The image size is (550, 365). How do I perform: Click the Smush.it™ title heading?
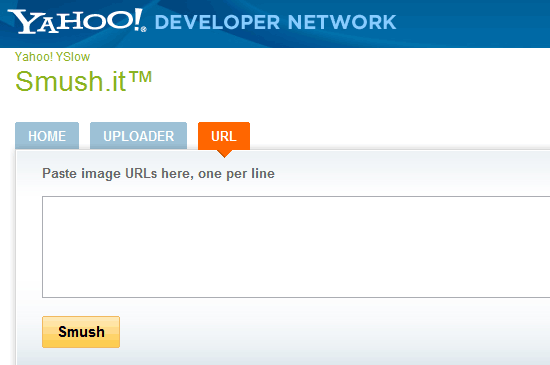tap(83, 81)
